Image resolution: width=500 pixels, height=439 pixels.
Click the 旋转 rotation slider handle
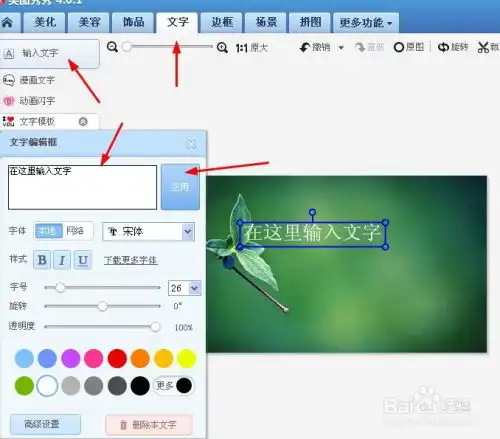point(102,306)
